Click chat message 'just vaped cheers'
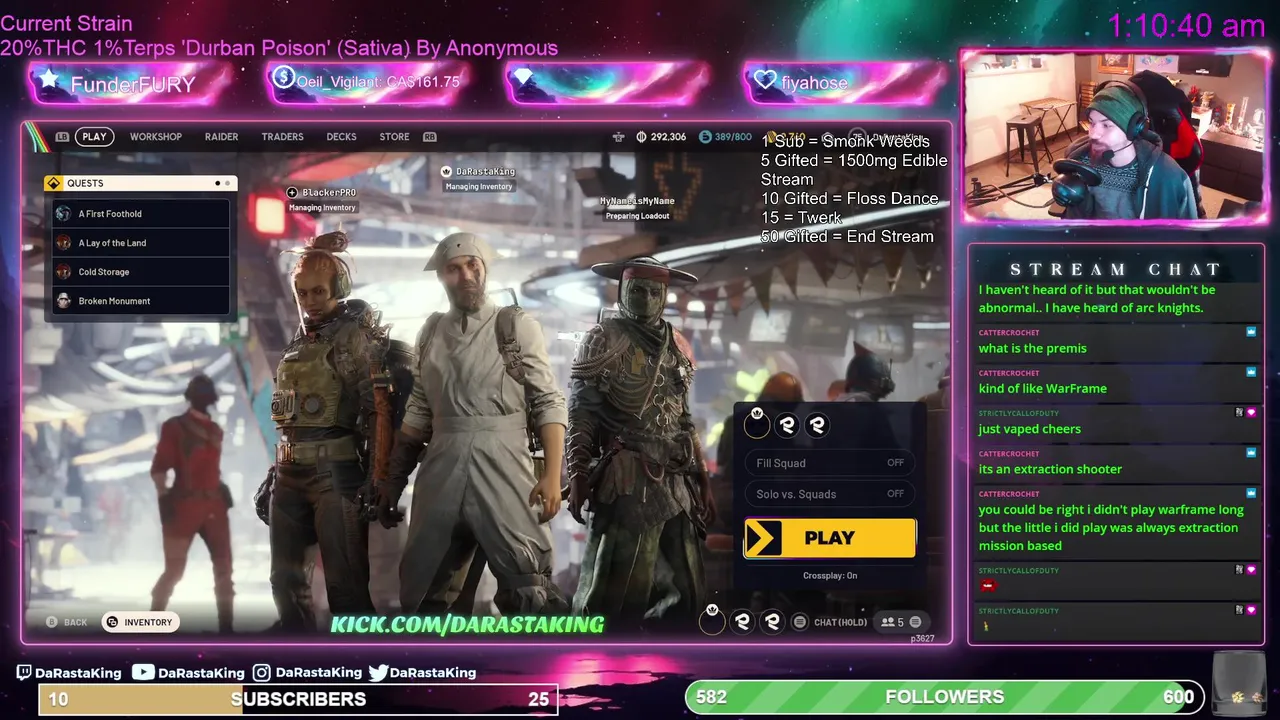Screen dimensions: 1280x720 coord(1029,429)
